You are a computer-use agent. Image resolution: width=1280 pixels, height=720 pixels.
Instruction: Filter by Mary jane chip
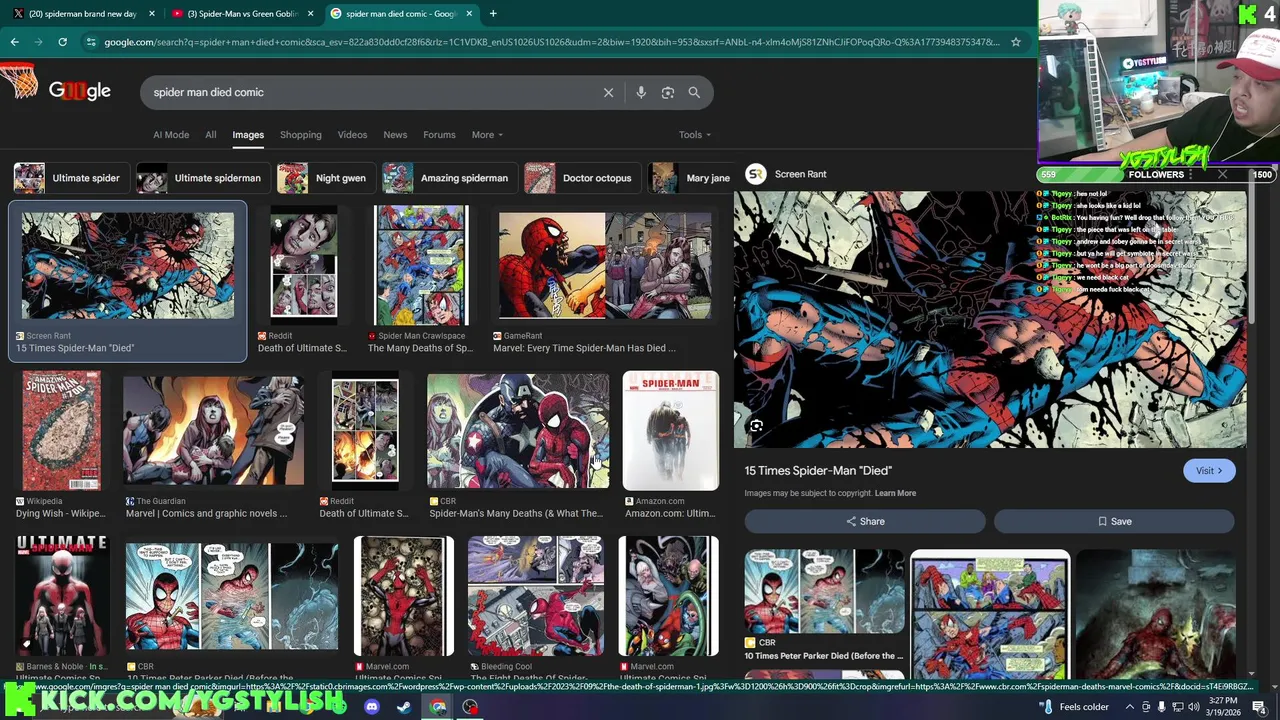[692, 178]
